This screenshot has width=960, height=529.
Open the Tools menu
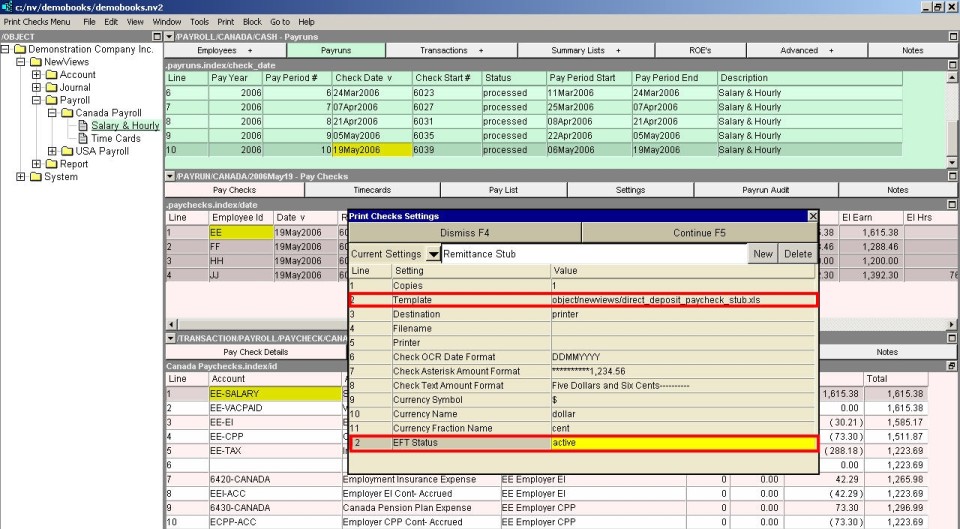point(199,21)
